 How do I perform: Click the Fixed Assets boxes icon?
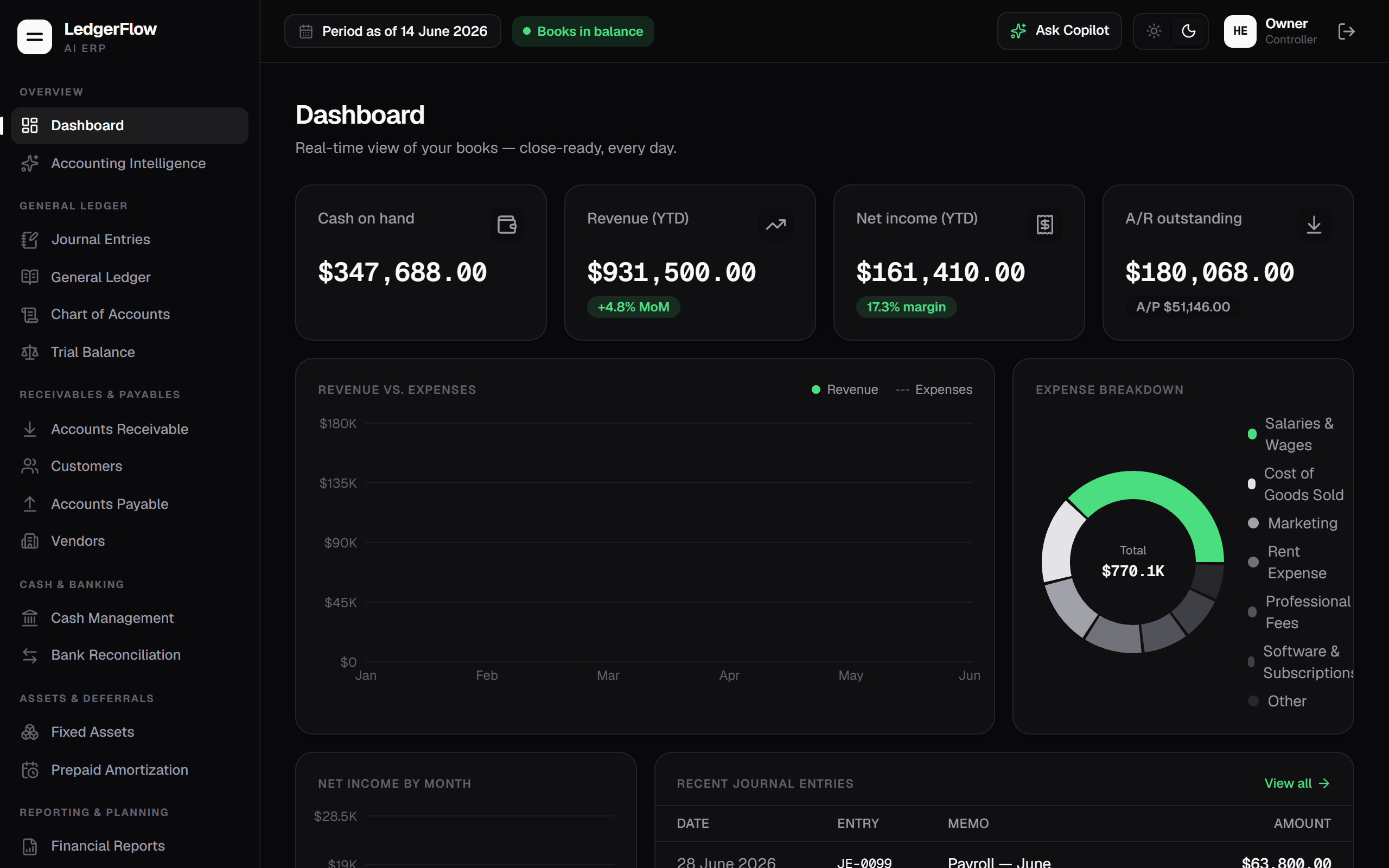30,732
